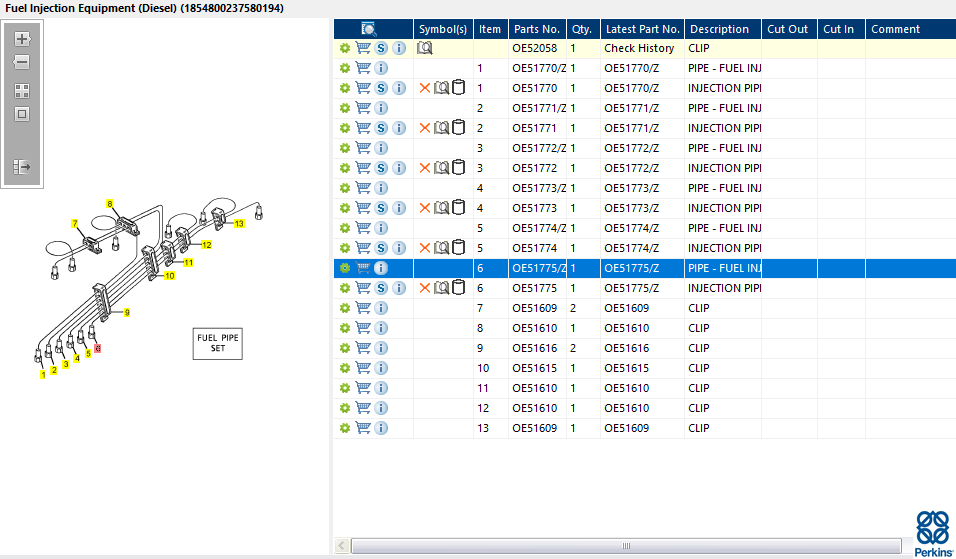Select callout 11 in the diagram

coord(188,263)
